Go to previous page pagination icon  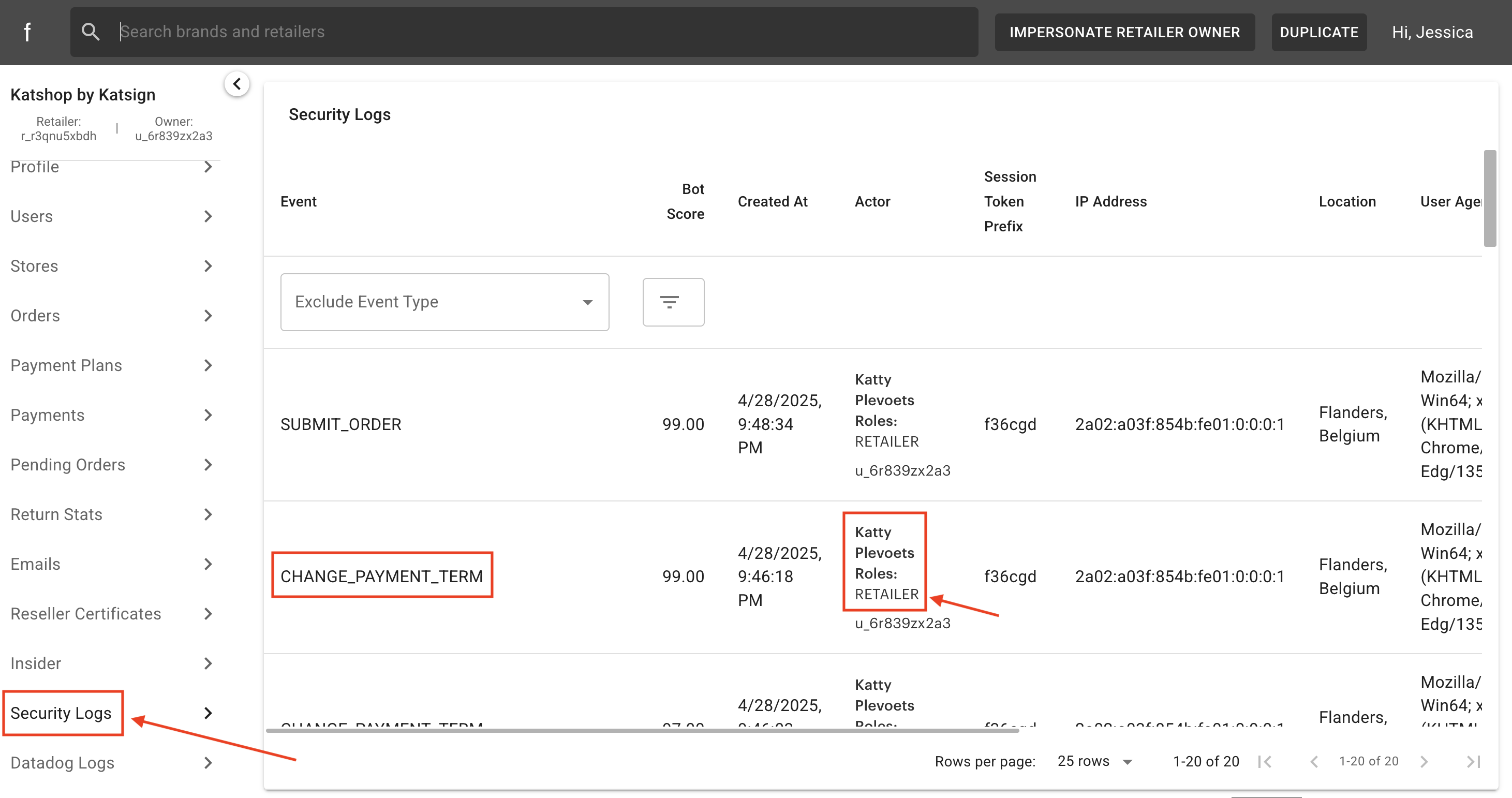(x=1314, y=762)
